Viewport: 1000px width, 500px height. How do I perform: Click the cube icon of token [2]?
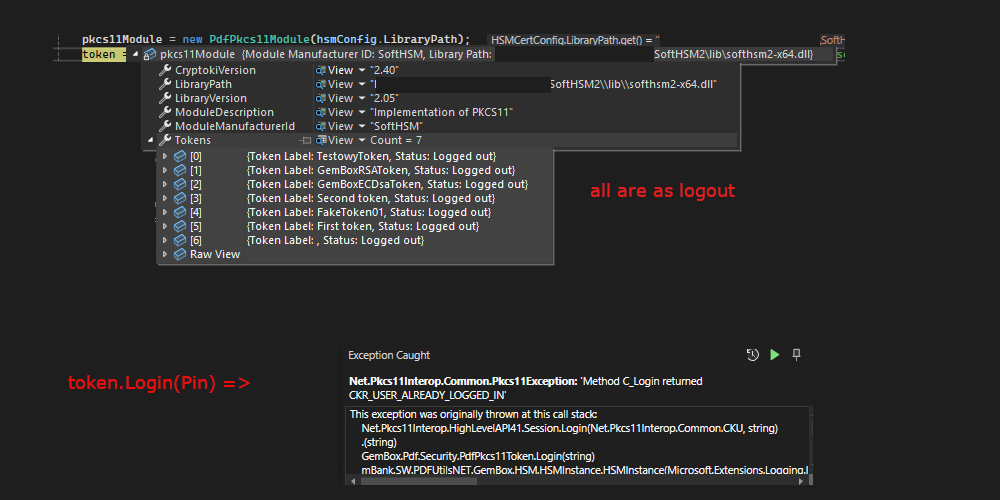180,184
